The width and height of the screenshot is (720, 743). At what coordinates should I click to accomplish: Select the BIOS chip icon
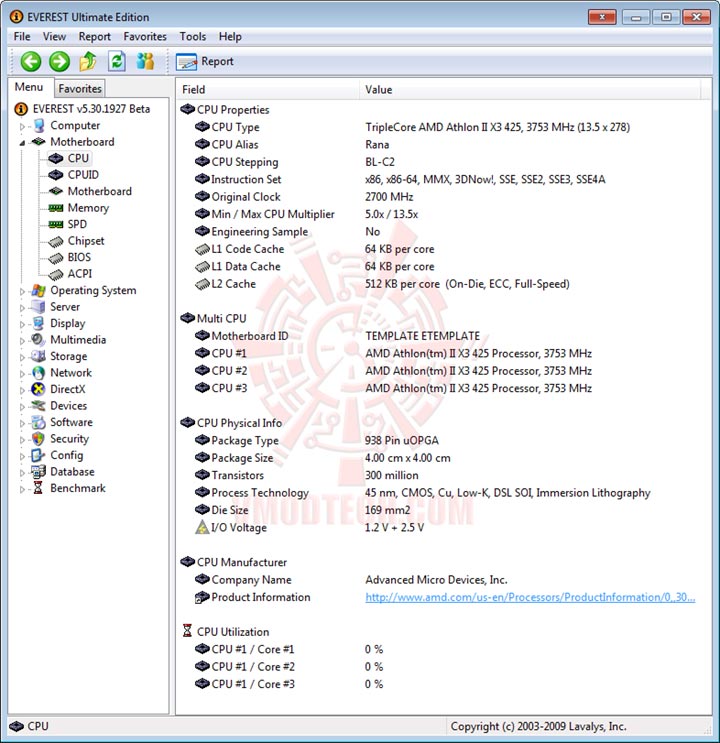point(56,258)
